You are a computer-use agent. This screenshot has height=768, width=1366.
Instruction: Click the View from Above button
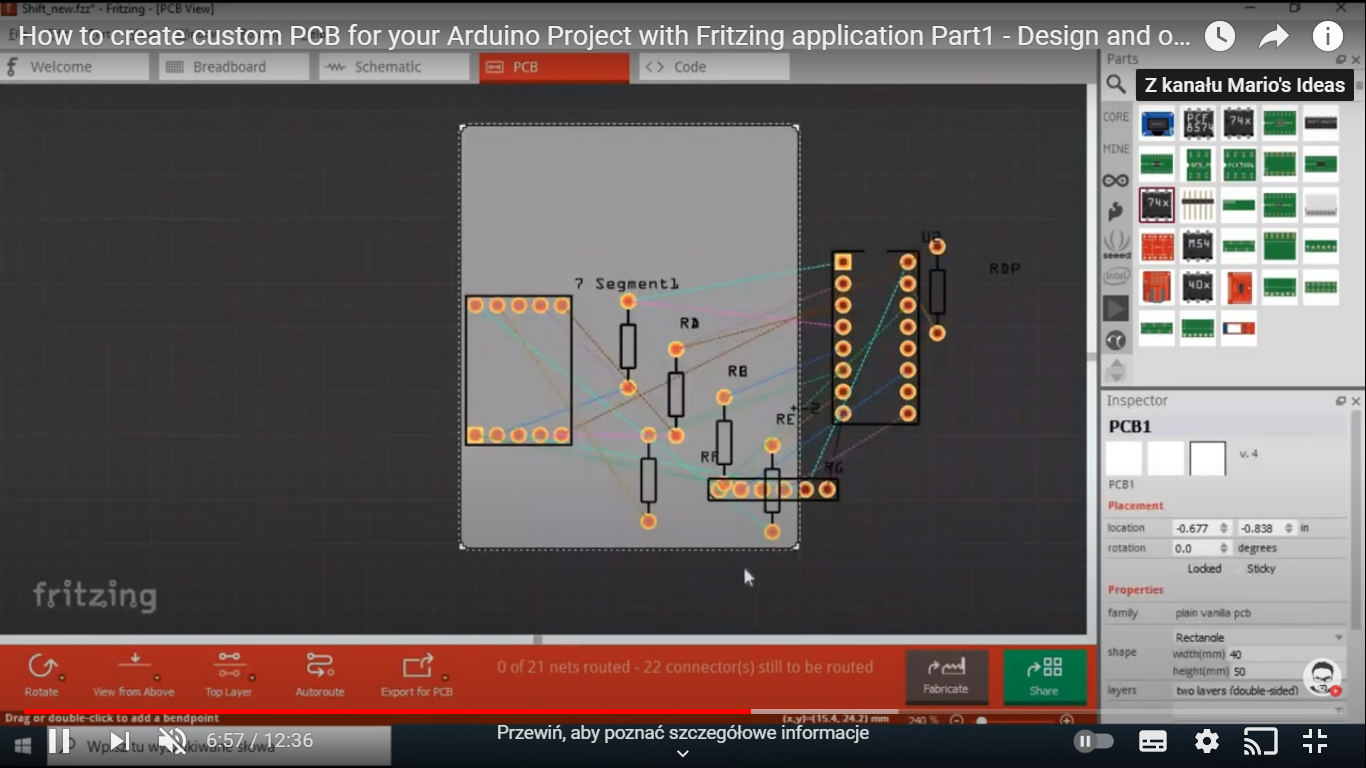133,674
